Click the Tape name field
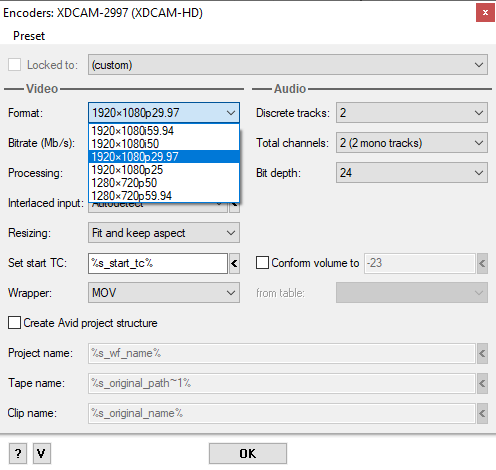The width and height of the screenshot is (496, 470). 281,383
